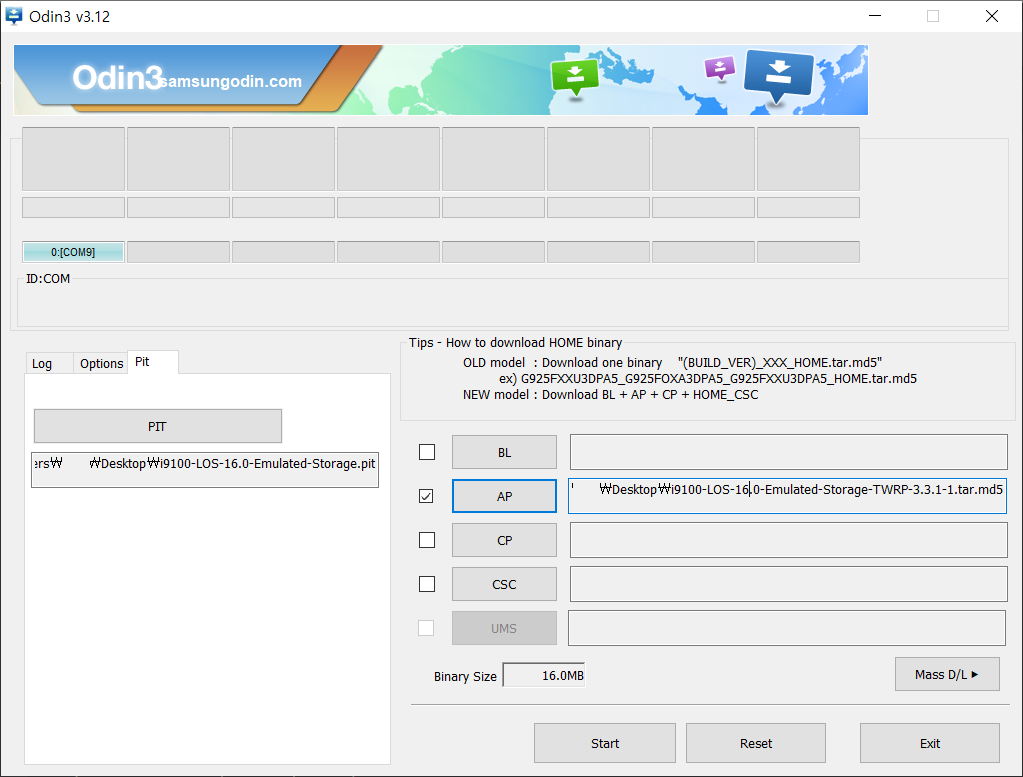Click the UMS file path field
The height and width of the screenshot is (777, 1023).
pos(787,628)
